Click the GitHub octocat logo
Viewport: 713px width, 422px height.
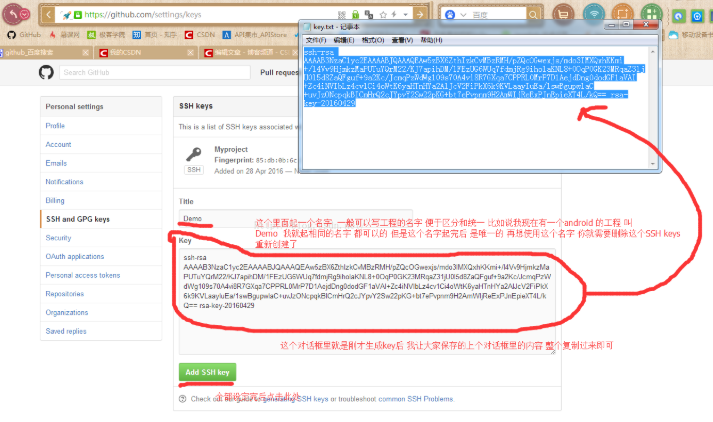coord(46,72)
